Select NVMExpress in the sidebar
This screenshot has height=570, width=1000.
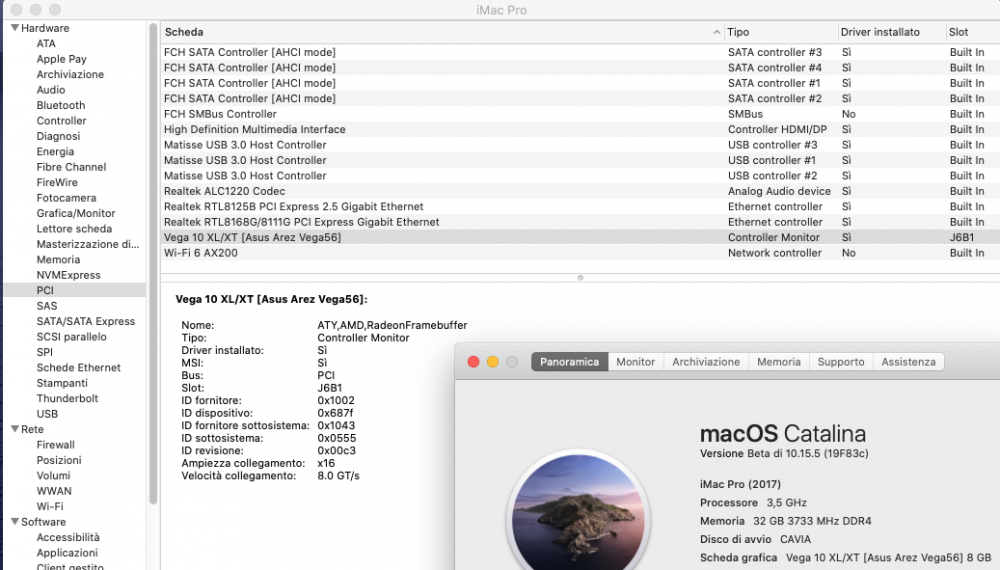pyautogui.click(x=68, y=275)
